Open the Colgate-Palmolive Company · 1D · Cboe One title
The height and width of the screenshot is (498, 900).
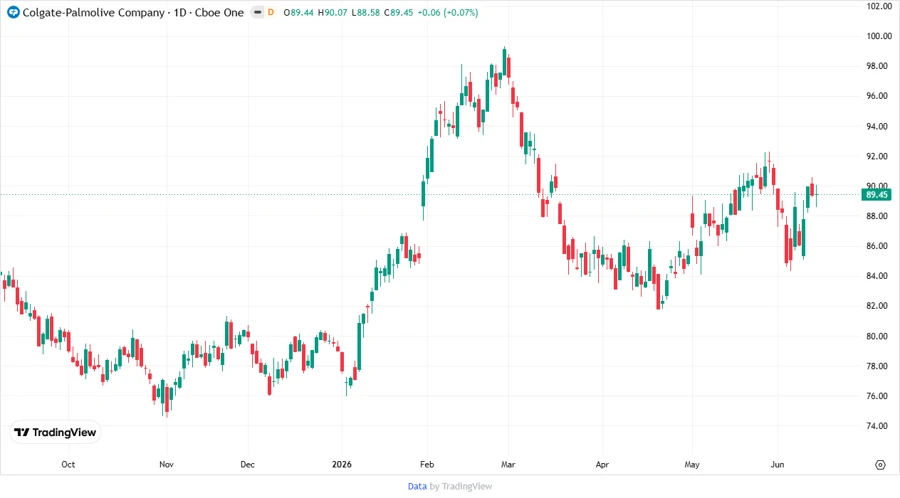pyautogui.click(x=133, y=12)
